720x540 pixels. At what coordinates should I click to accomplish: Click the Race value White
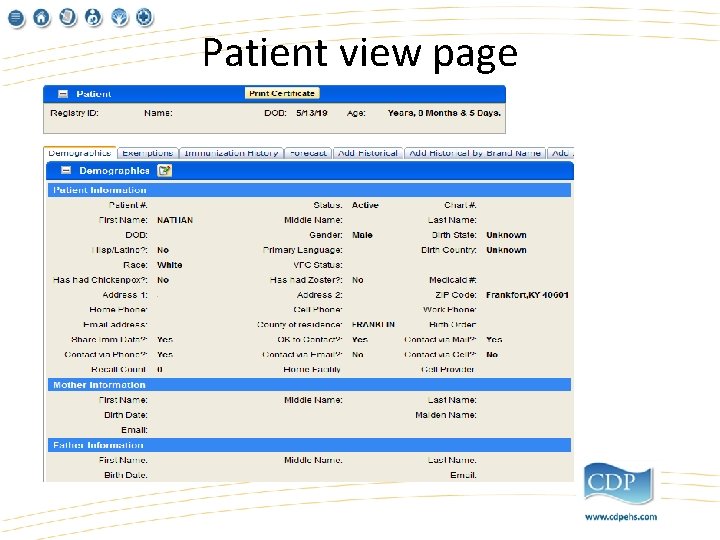(169, 265)
